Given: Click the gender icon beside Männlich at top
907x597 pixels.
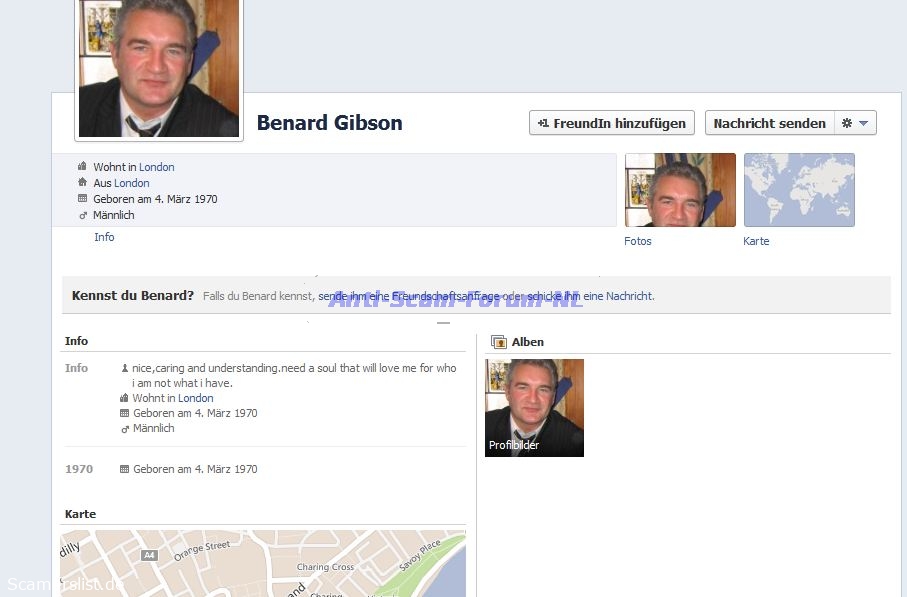Looking at the screenshot, I should click(x=83, y=215).
